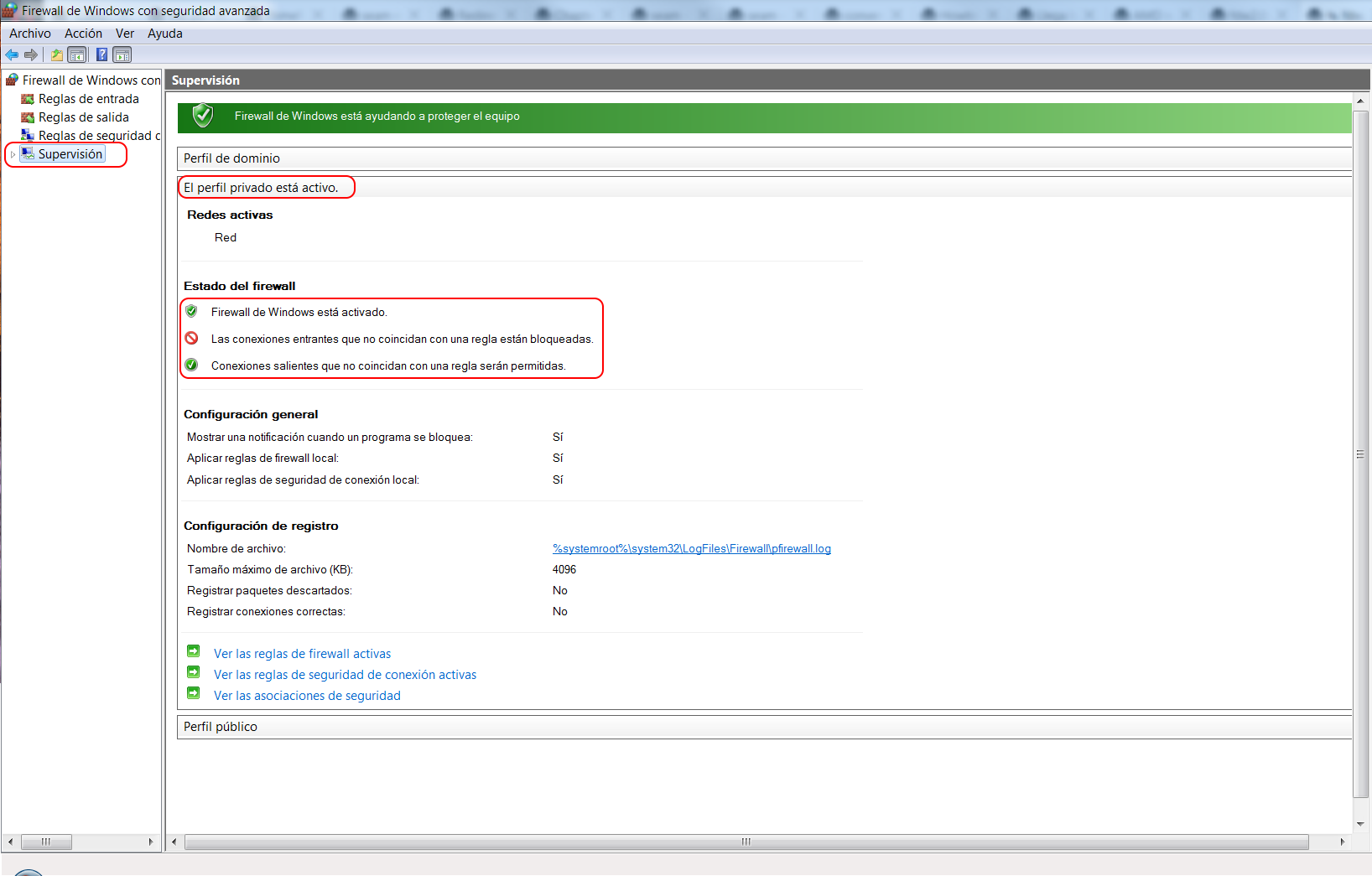
Task: Click the red blocked icon for incoming connections
Action: 191,338
